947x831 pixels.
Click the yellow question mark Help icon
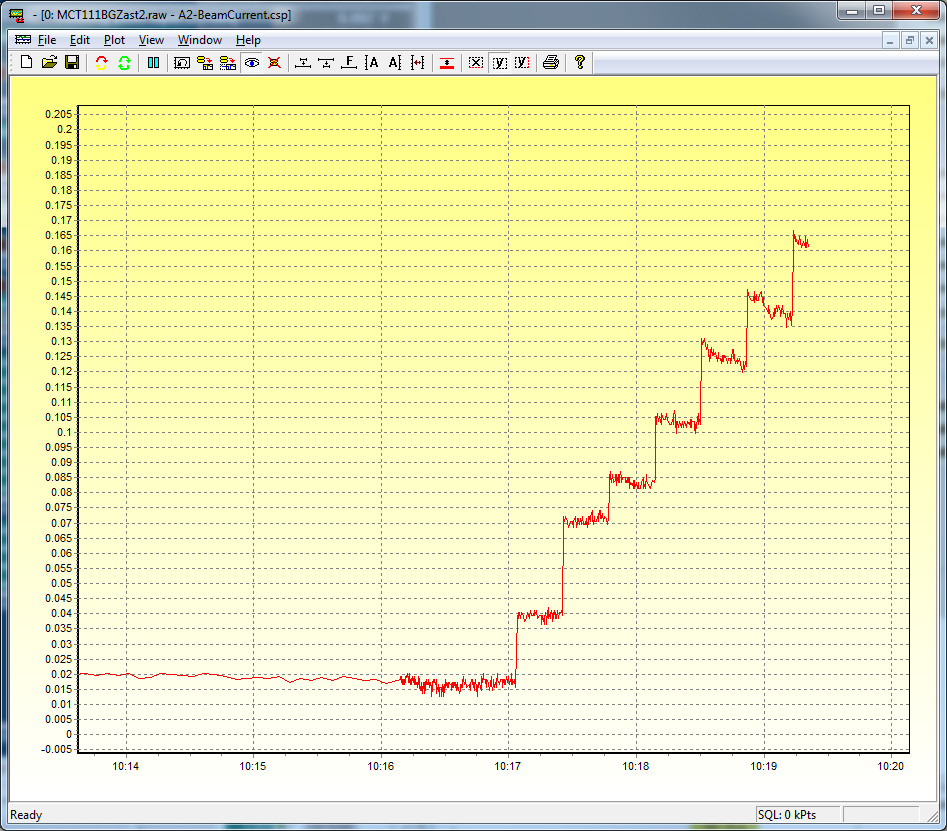click(x=579, y=63)
